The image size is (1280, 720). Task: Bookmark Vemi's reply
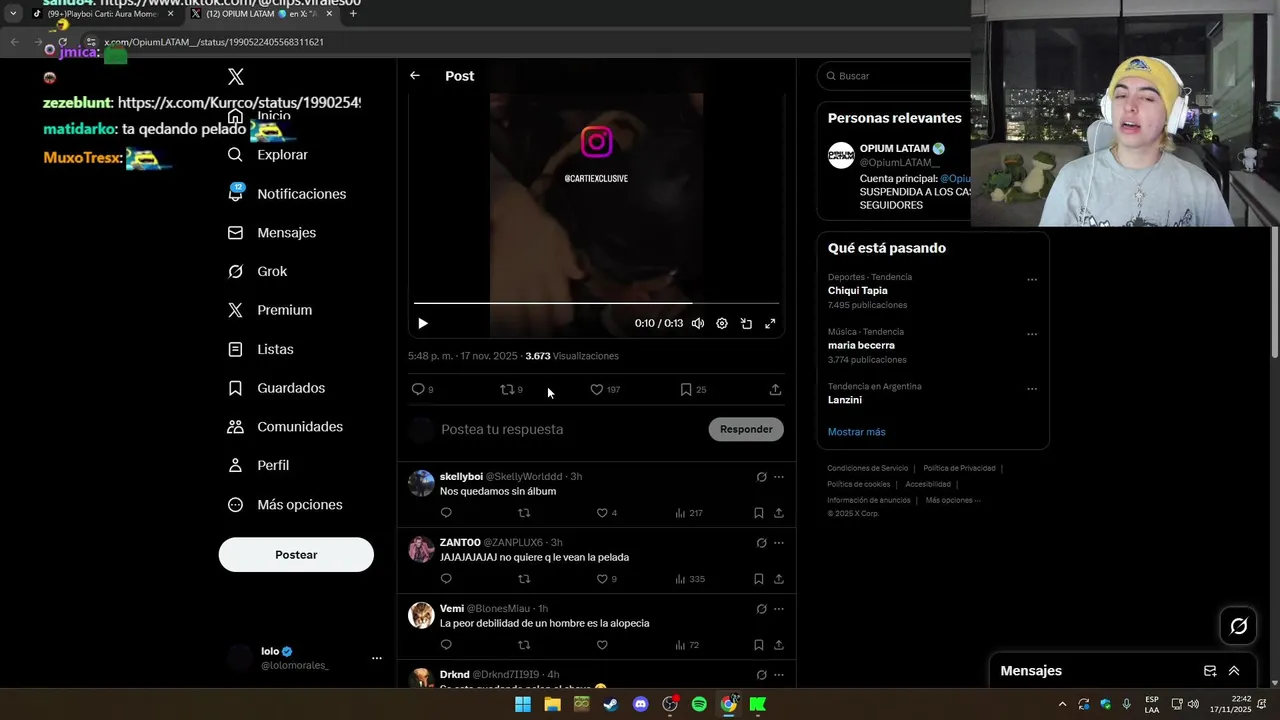[x=758, y=645]
